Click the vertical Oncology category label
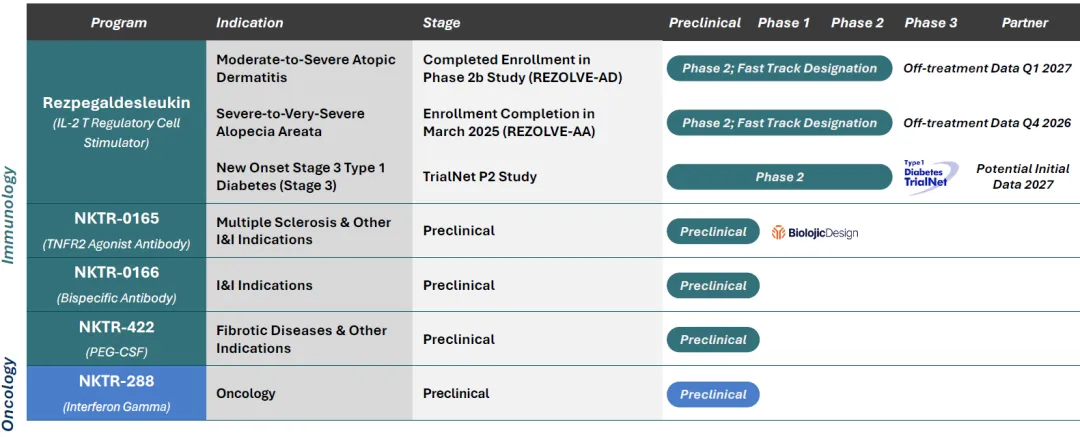1080x437 pixels. click(x=10, y=394)
